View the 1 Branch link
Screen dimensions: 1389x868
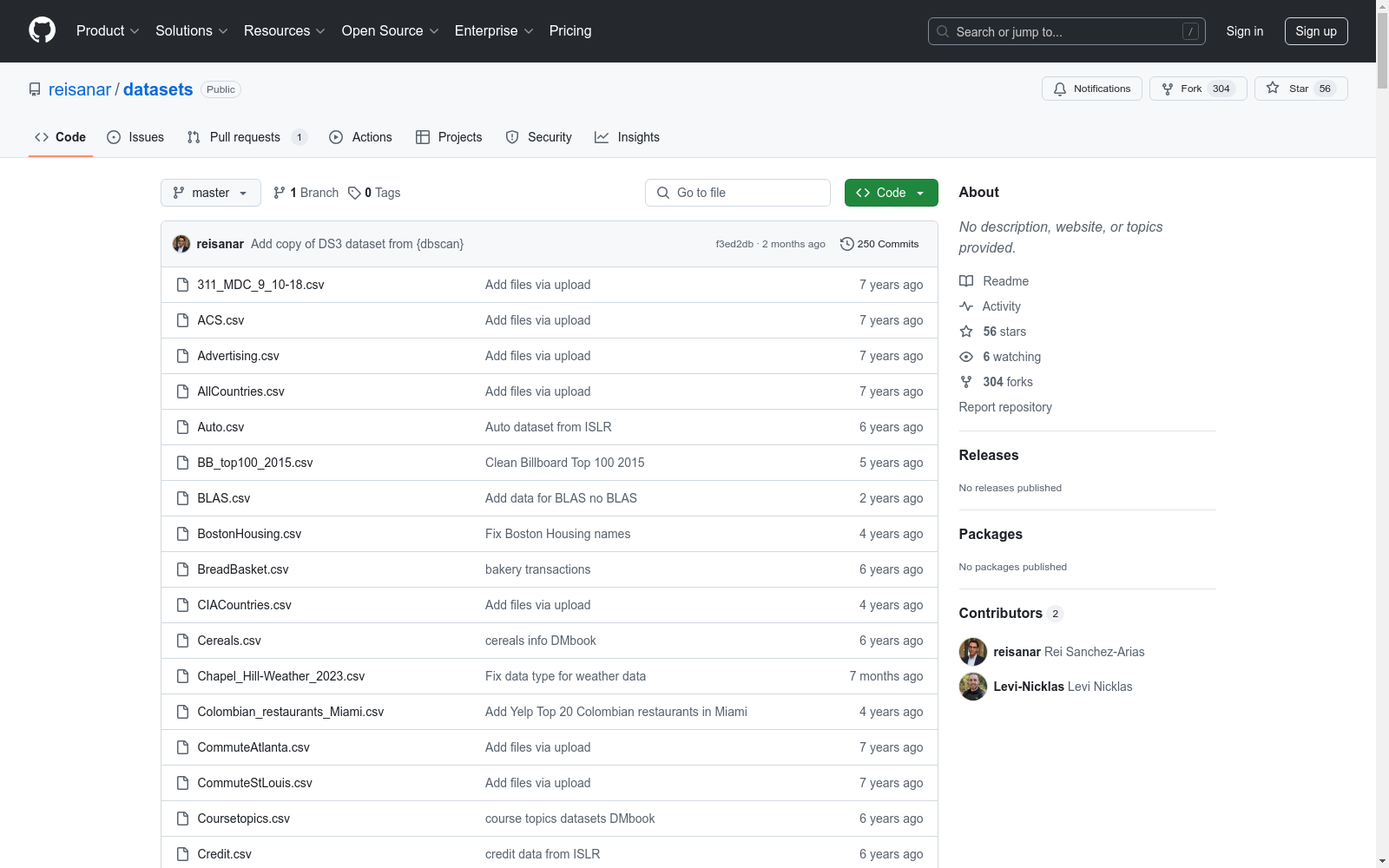pos(306,193)
